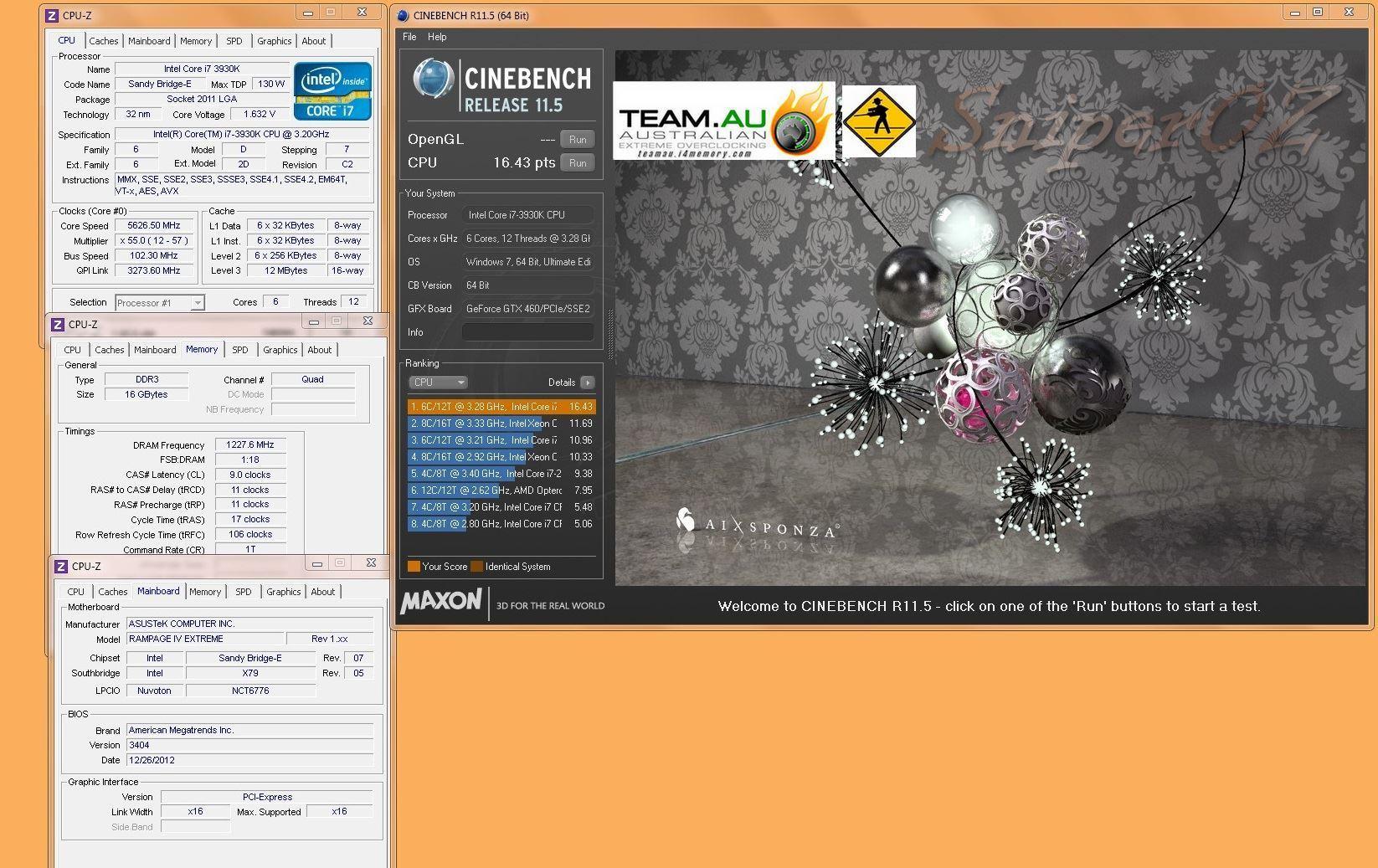Click the Cinebench title bar app icon
Screen dimensions: 1378x868
coord(403,15)
